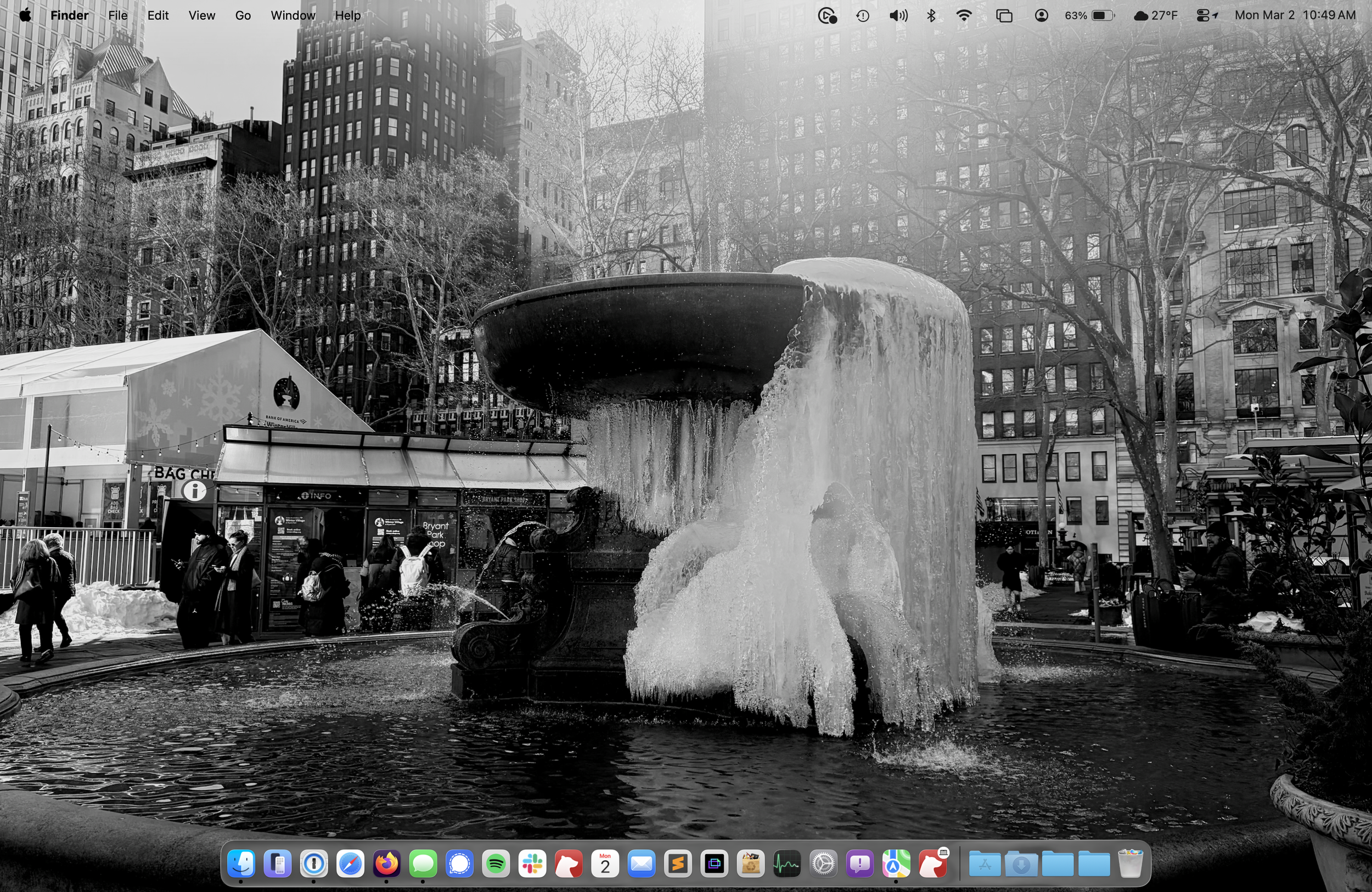The width and height of the screenshot is (1372, 892).
Task: Open the Maps app in the Dock
Action: [896, 864]
